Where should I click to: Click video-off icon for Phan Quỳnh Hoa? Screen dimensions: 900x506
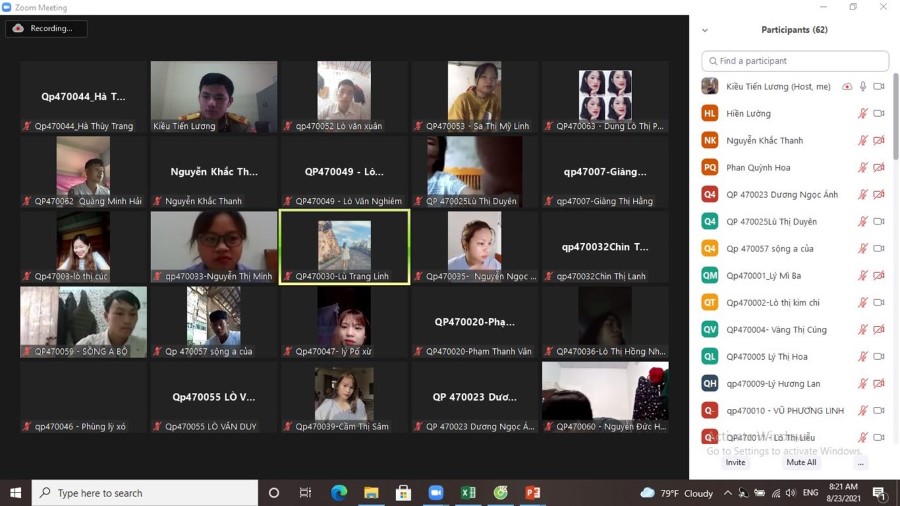pyautogui.click(x=879, y=168)
